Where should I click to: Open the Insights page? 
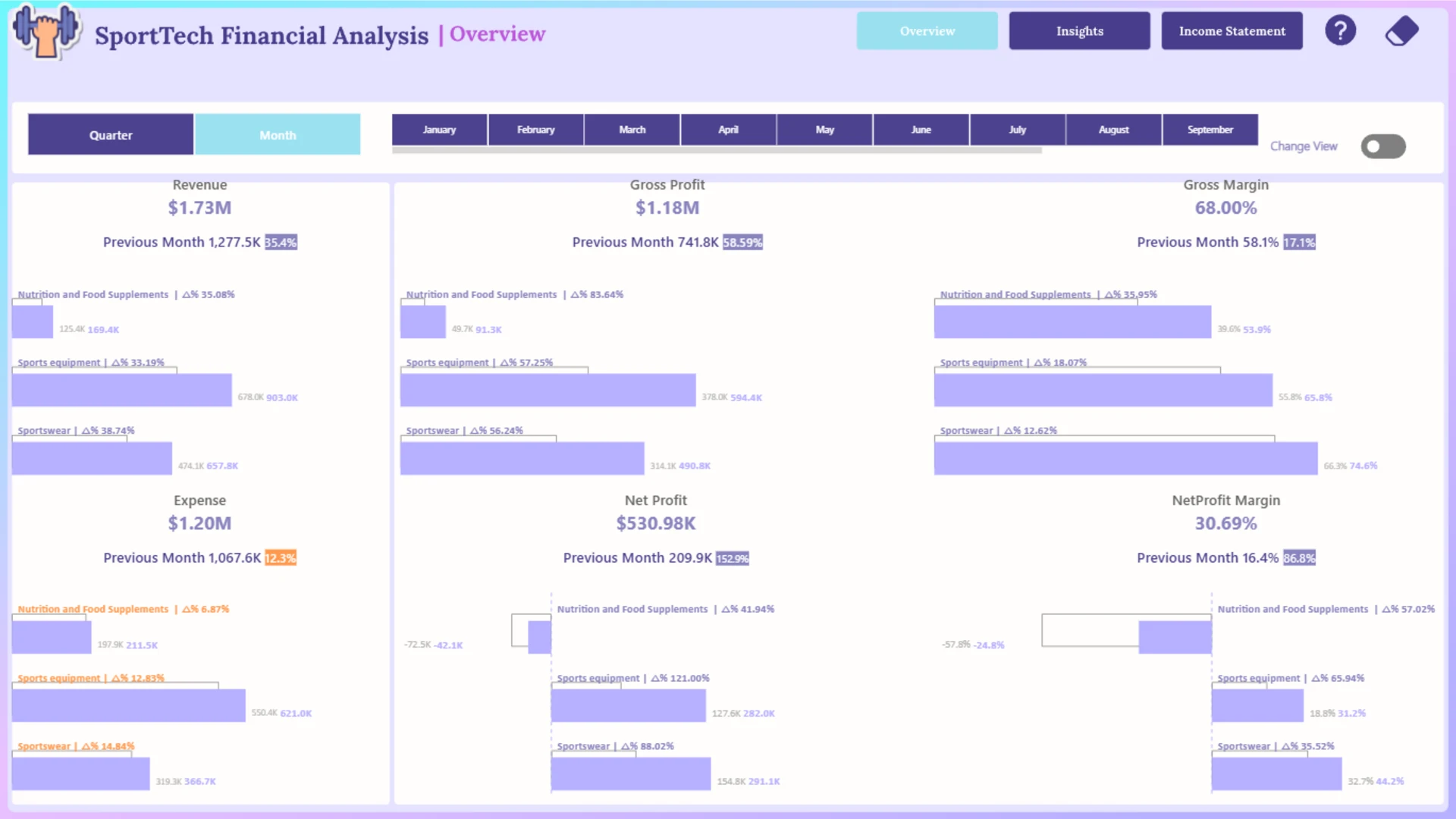pos(1079,31)
